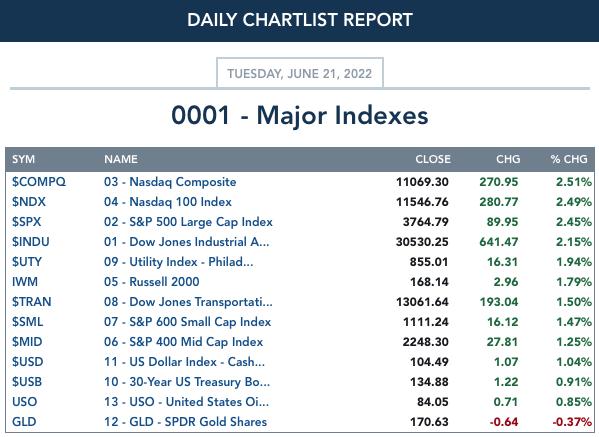Sort by the SYM column header
Screen dimensions: 599x437
pyautogui.click(x=23, y=159)
